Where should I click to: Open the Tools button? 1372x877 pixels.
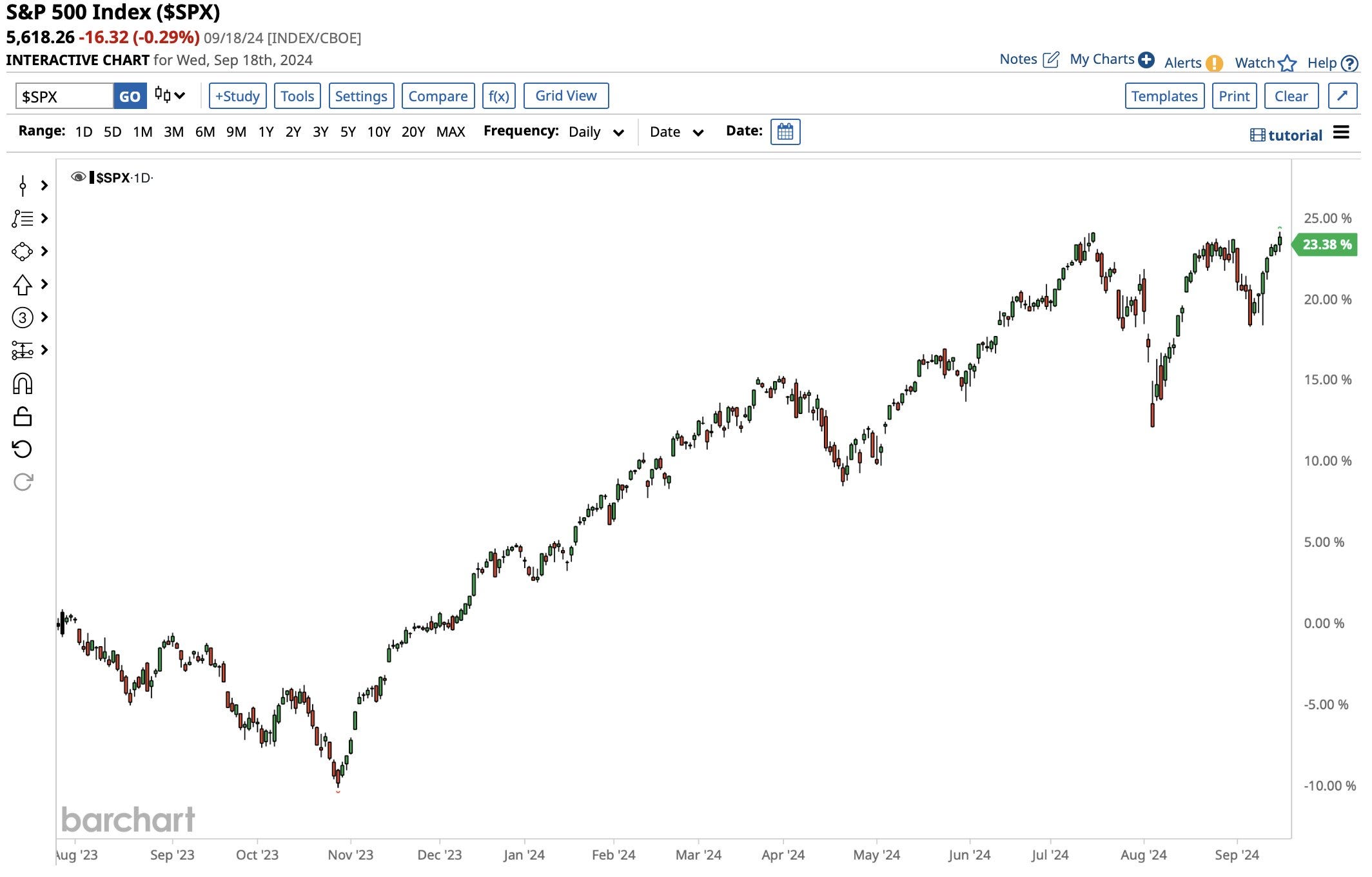point(297,96)
